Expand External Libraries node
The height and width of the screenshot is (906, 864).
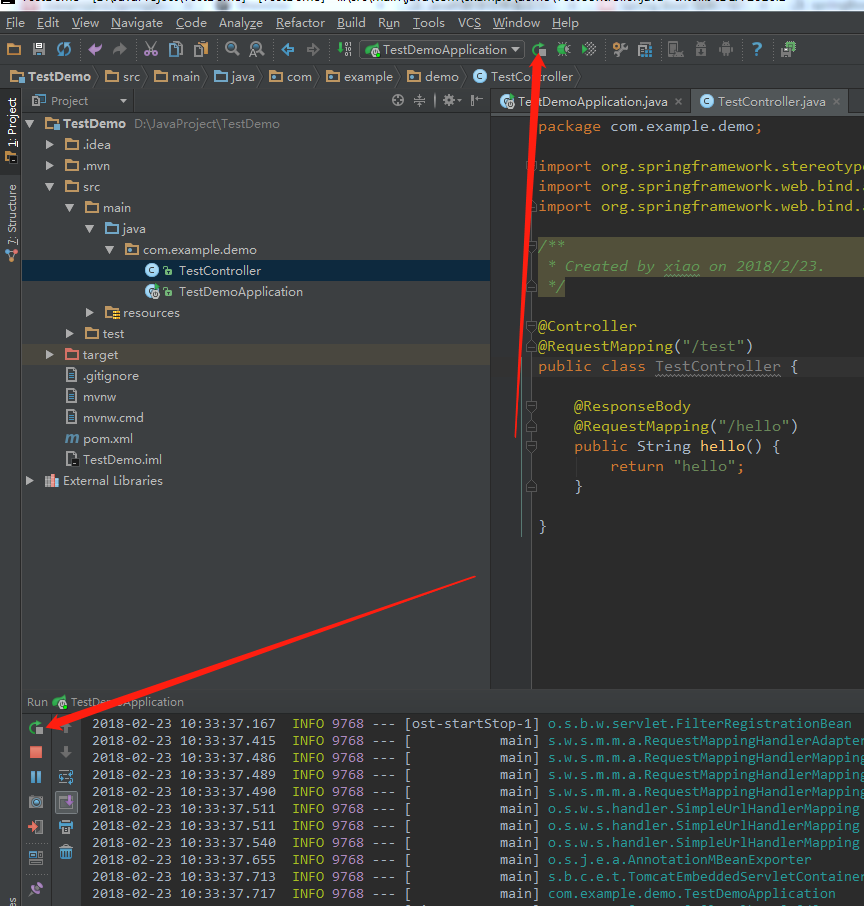(x=29, y=481)
